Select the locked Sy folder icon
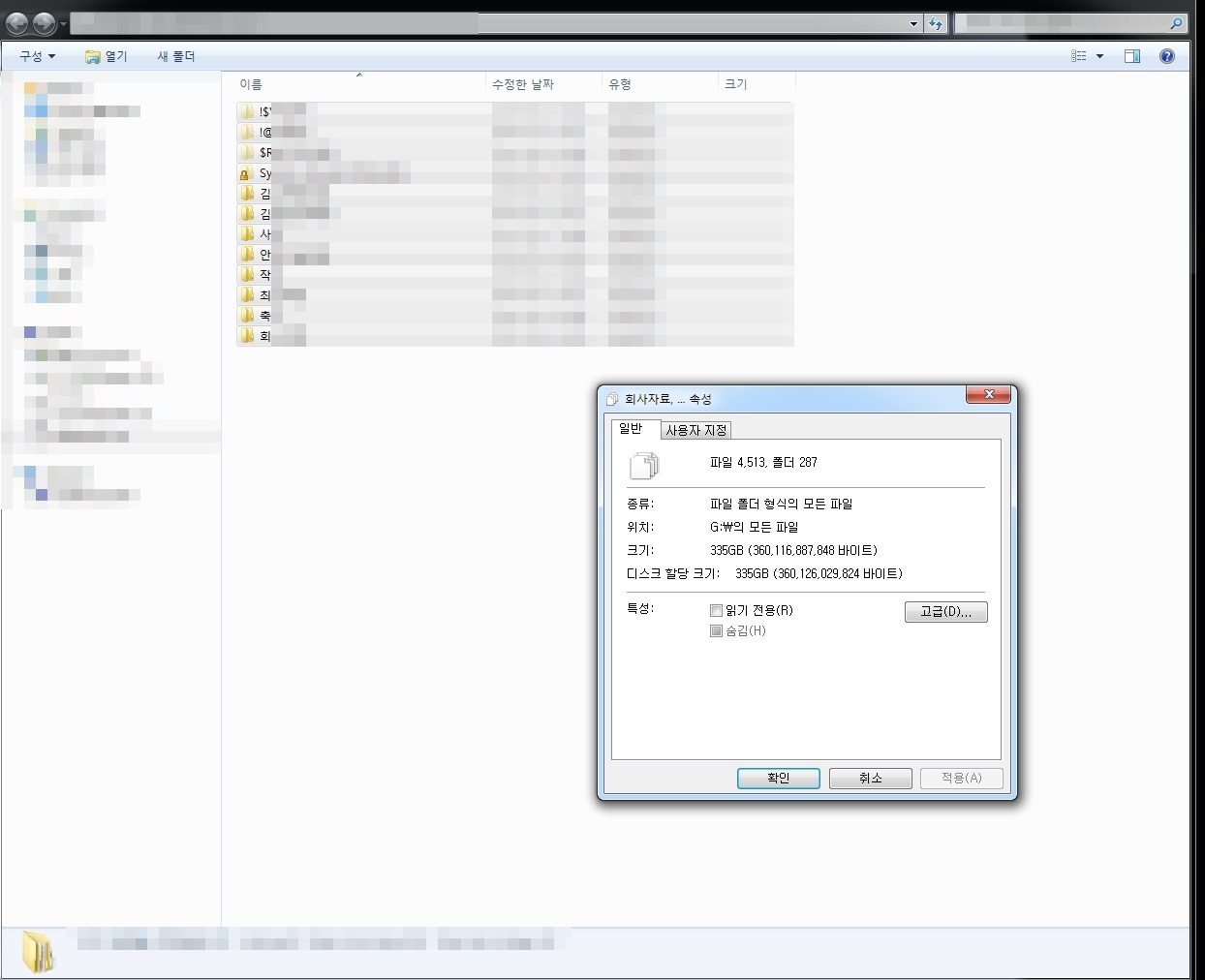Screen dimensions: 1205x980 245,173
